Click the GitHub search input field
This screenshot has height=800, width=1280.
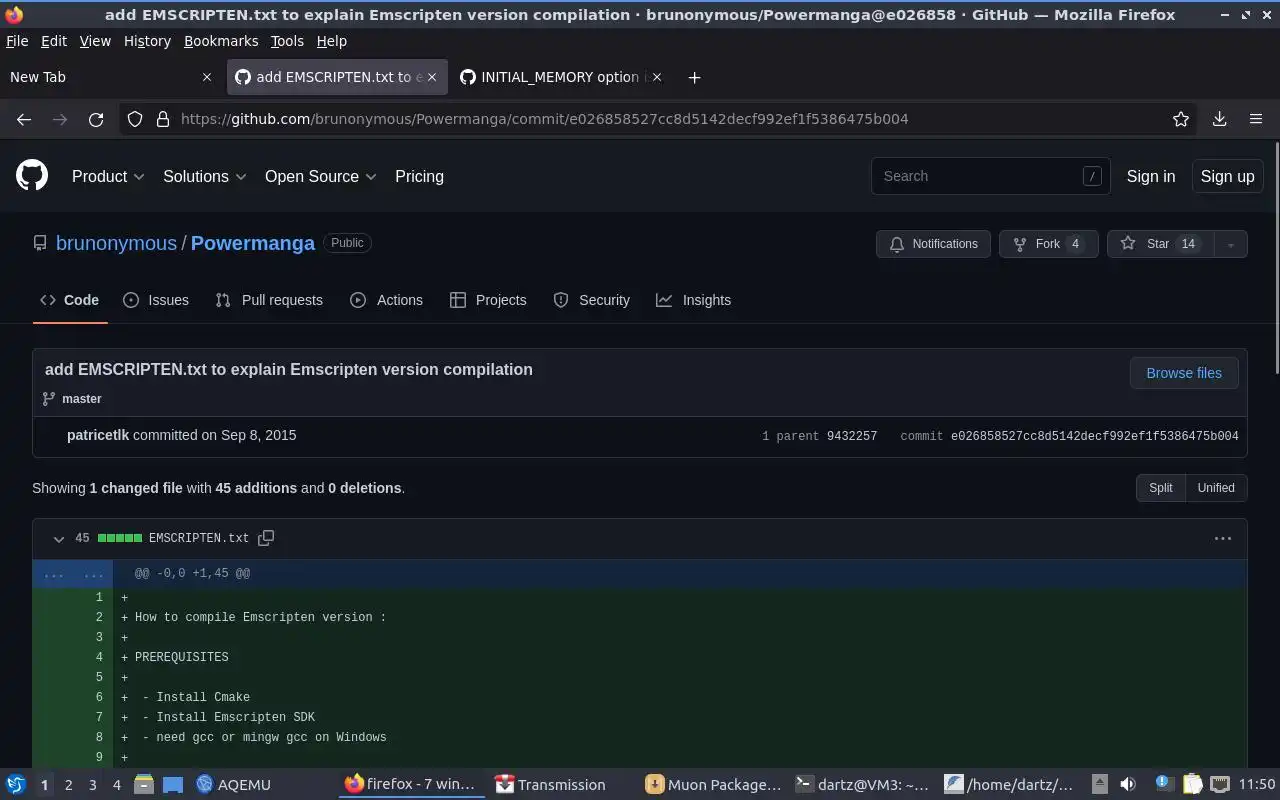(990, 176)
